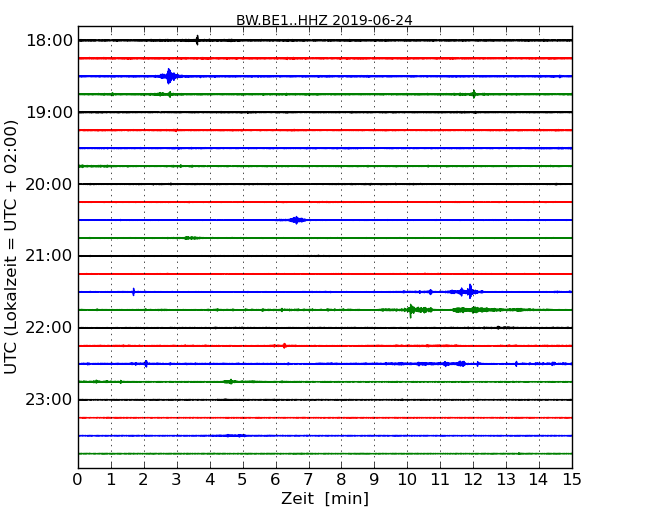Click the UTC Lokalzeit axis label
650x520 pixels.
tap(11, 247)
